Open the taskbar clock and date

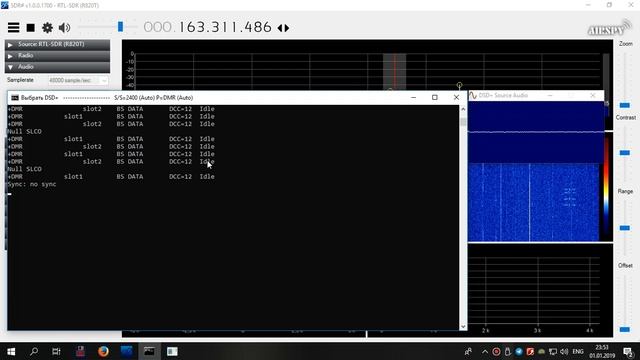pyautogui.click(x=602, y=351)
